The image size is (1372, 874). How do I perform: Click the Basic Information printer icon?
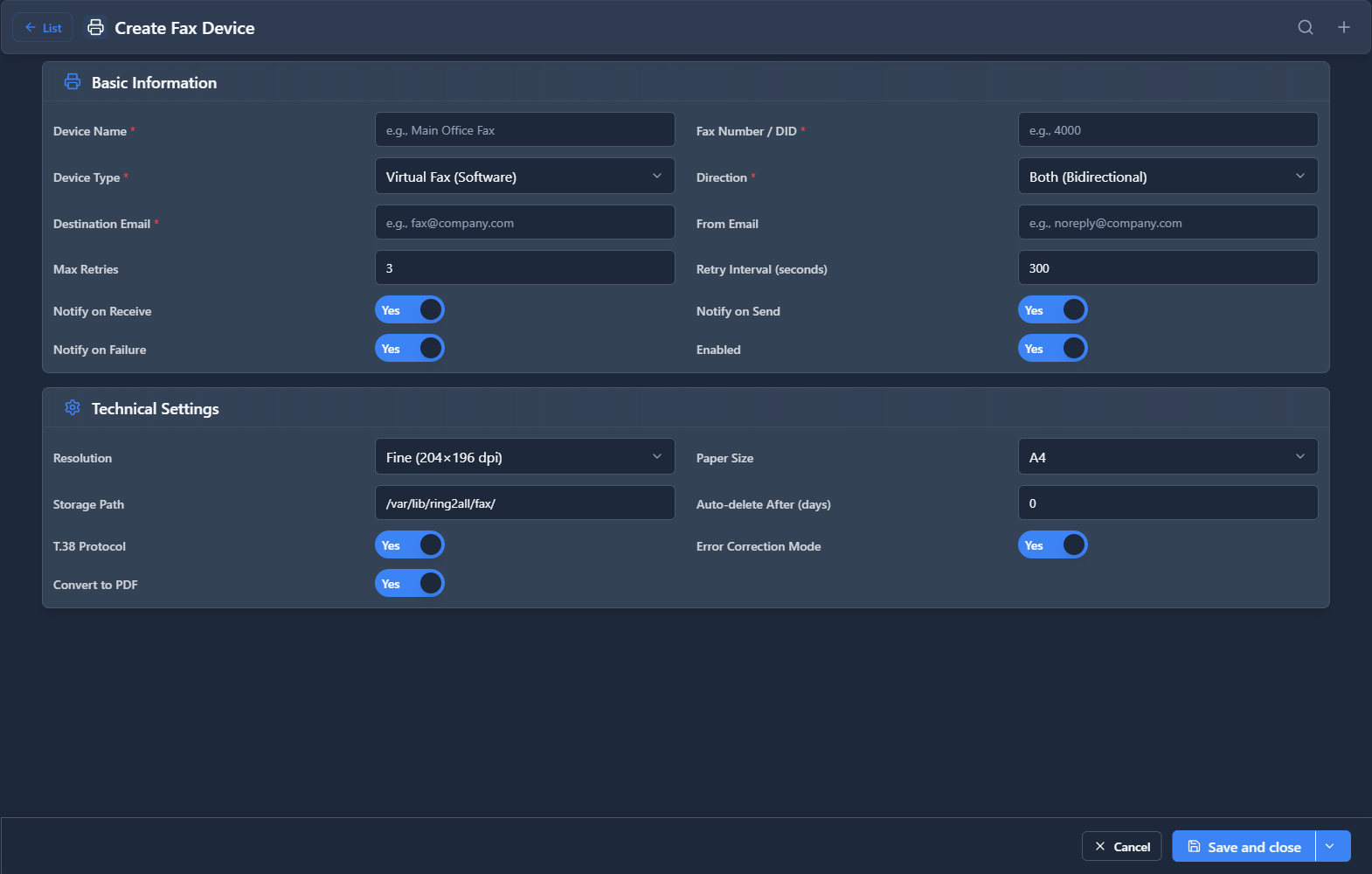coord(73,82)
